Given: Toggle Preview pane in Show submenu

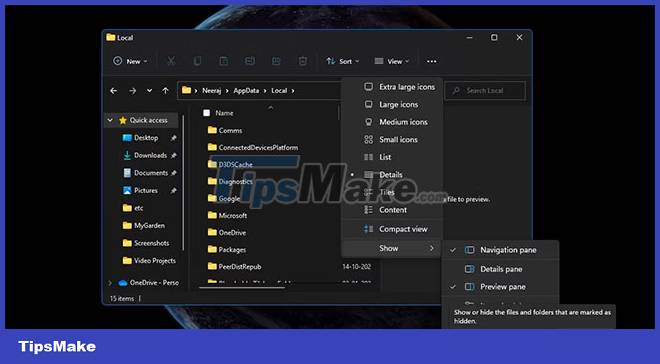Looking at the screenshot, I should point(500,287).
